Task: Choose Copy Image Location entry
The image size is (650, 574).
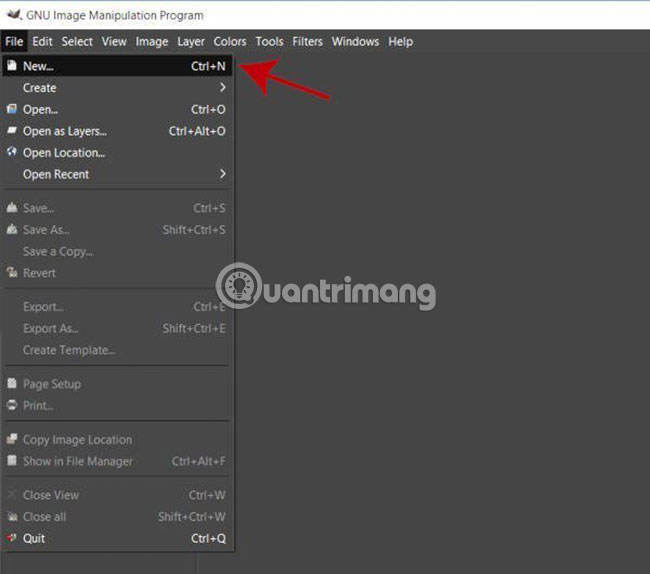Action: (x=117, y=439)
